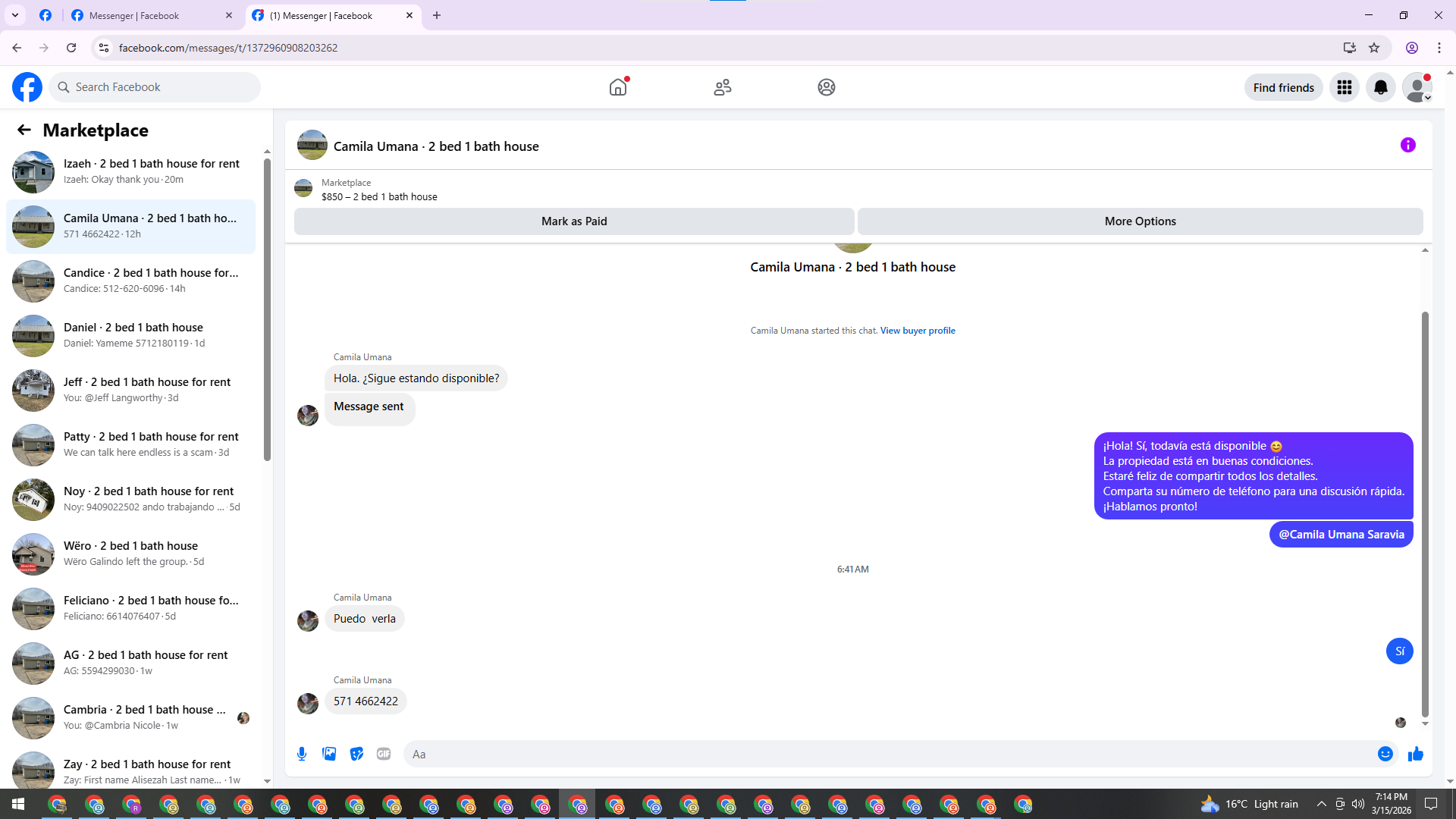Click the $850 Marketplace listing thumbnail

pyautogui.click(x=303, y=189)
